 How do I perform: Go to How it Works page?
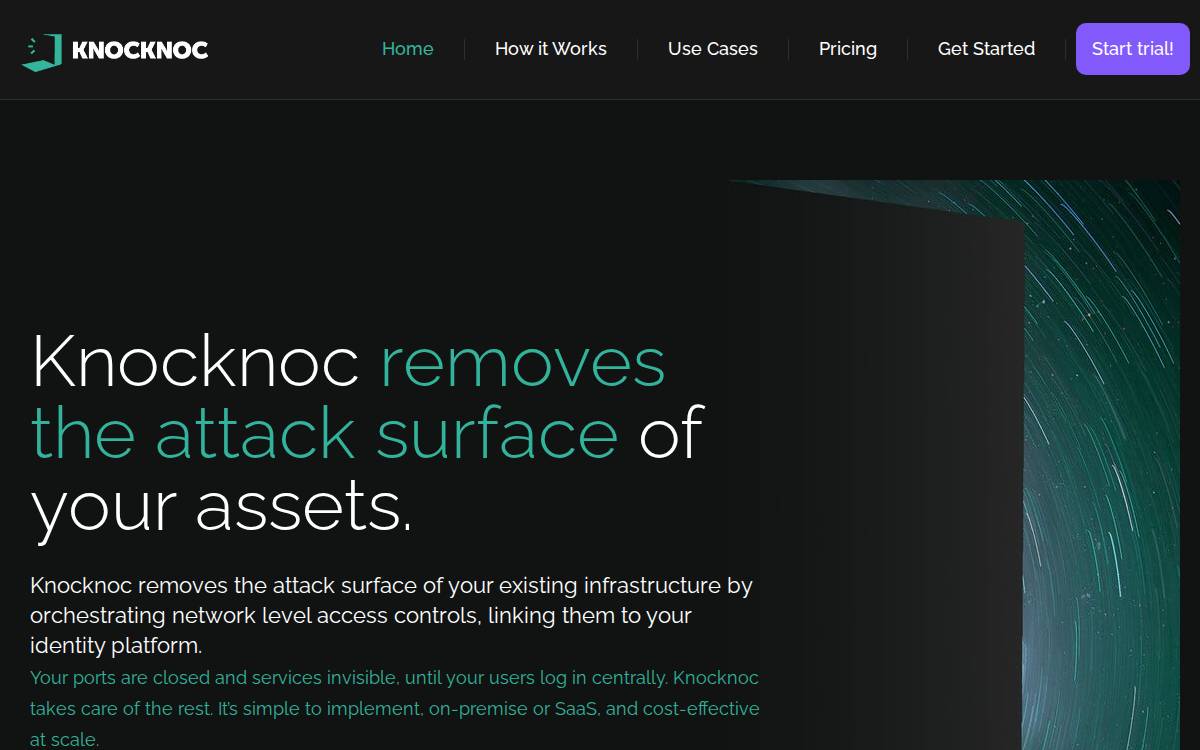[551, 49]
